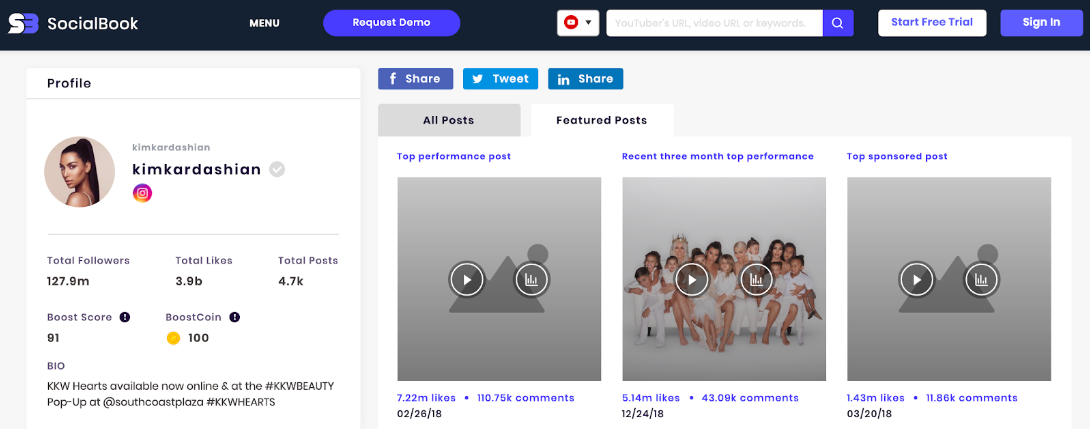
Task: Open the YouTube platform selector dropdown
Action: (578, 23)
